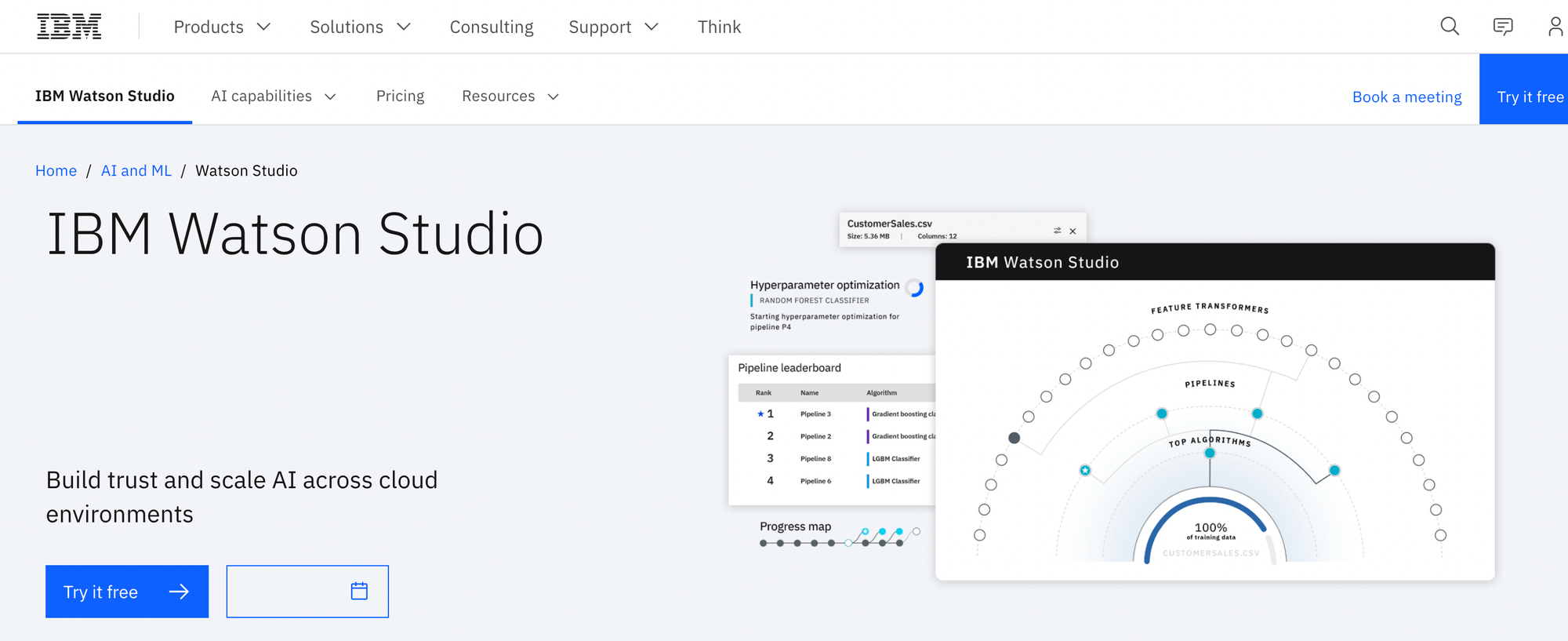Screen dimensions: 1568x641
Task: Expand the Solutions menu
Action: click(x=360, y=27)
